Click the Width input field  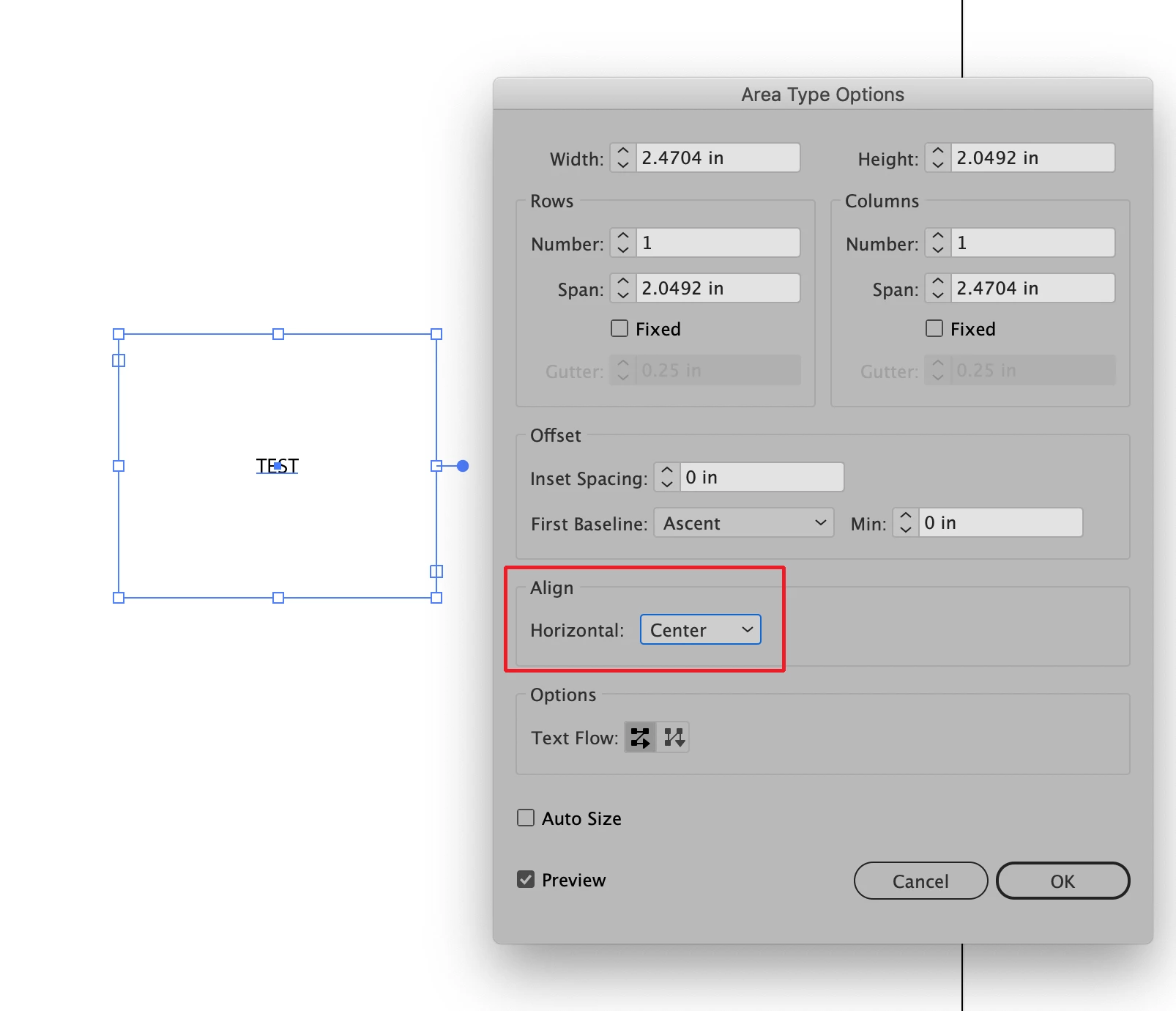pos(718,158)
